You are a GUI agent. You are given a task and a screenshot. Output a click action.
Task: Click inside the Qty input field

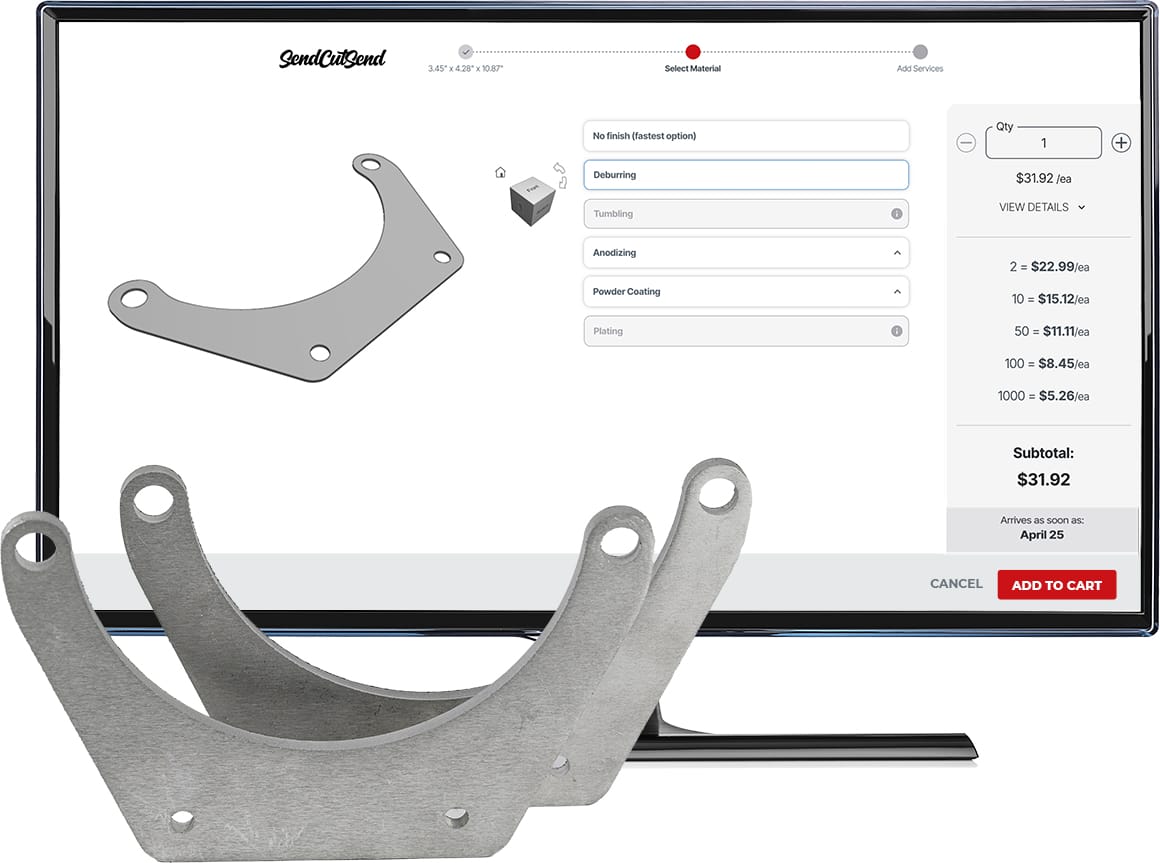click(x=1043, y=143)
